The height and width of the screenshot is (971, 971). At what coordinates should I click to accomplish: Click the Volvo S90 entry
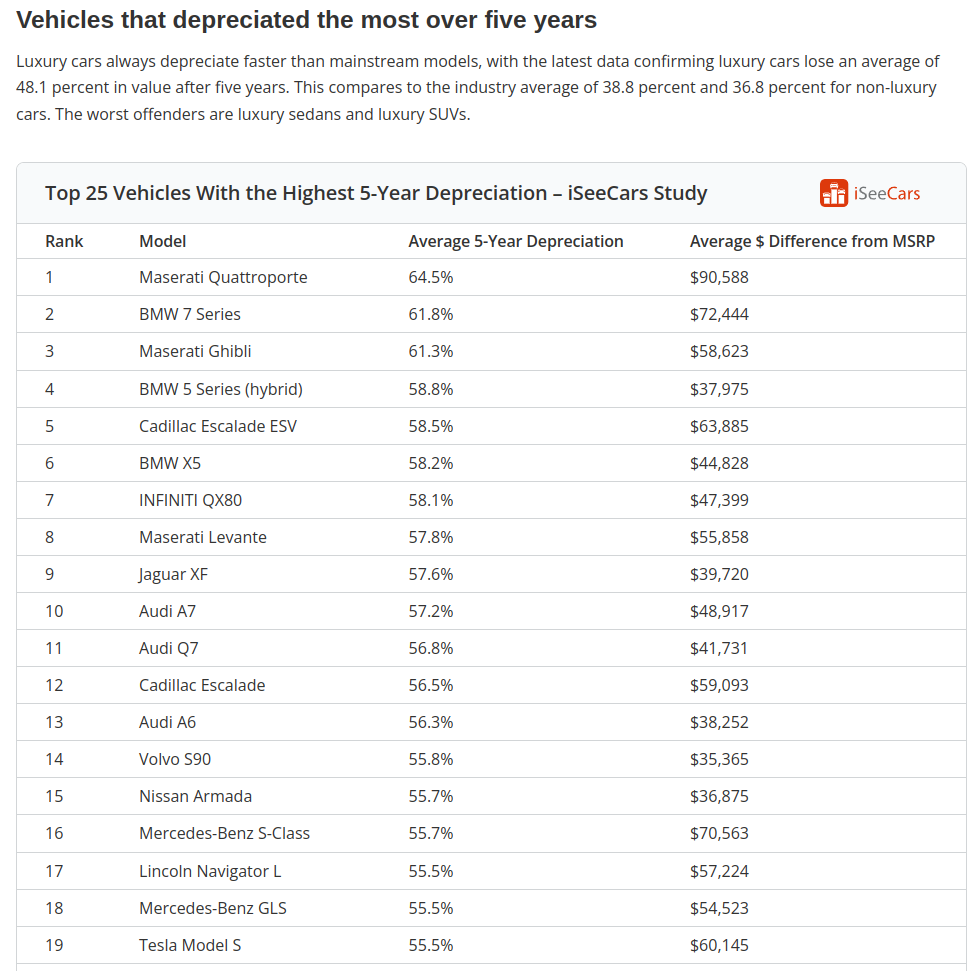[175, 759]
